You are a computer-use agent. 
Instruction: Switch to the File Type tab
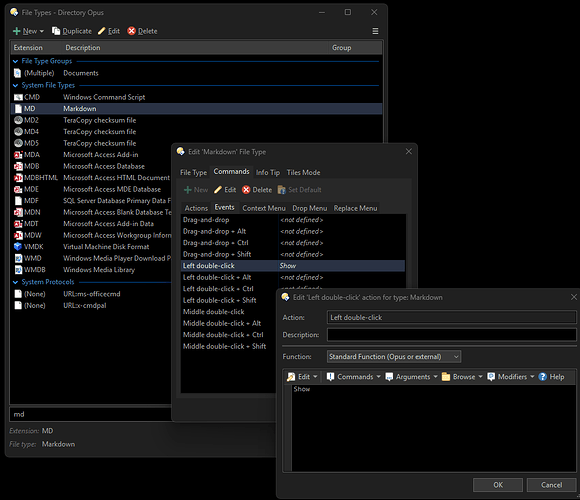[x=193, y=172]
